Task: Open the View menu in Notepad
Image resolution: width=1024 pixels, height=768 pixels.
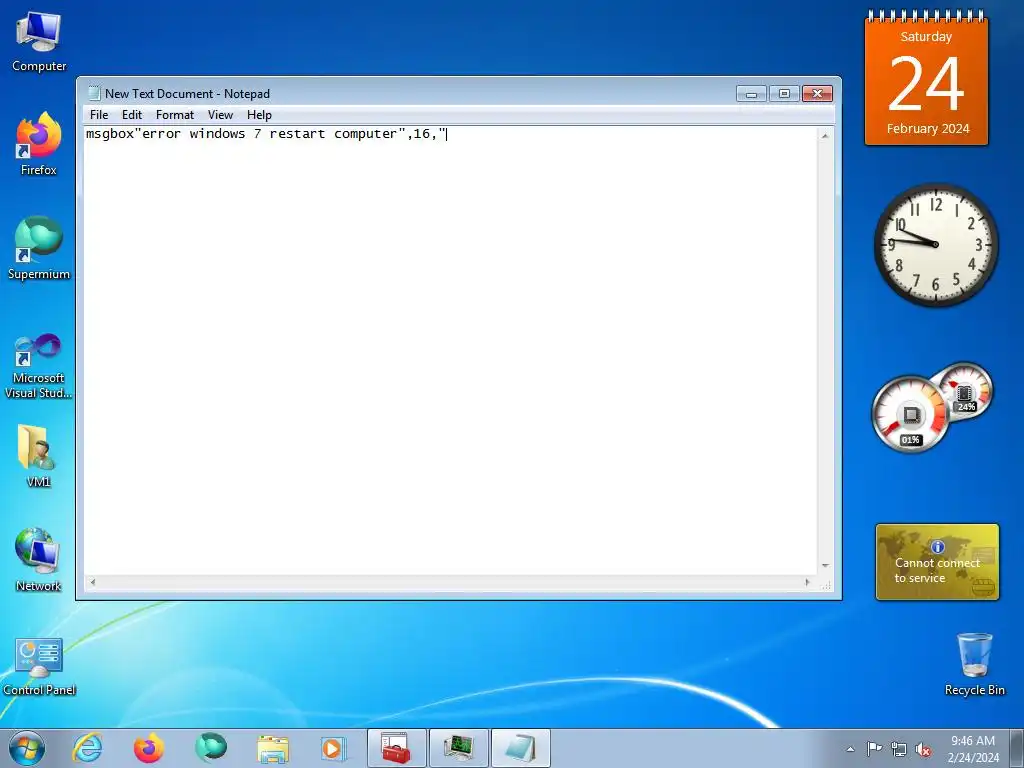Action: (220, 115)
